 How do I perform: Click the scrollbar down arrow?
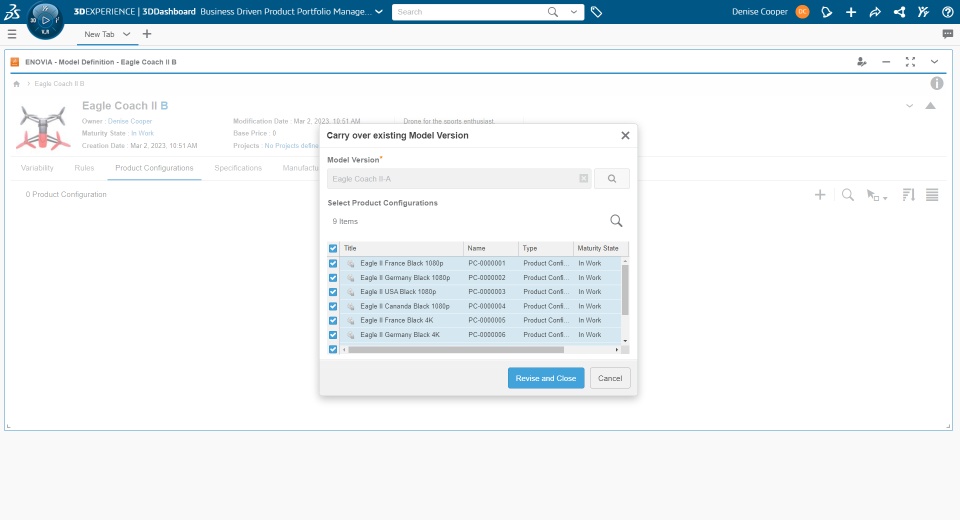coord(625,341)
